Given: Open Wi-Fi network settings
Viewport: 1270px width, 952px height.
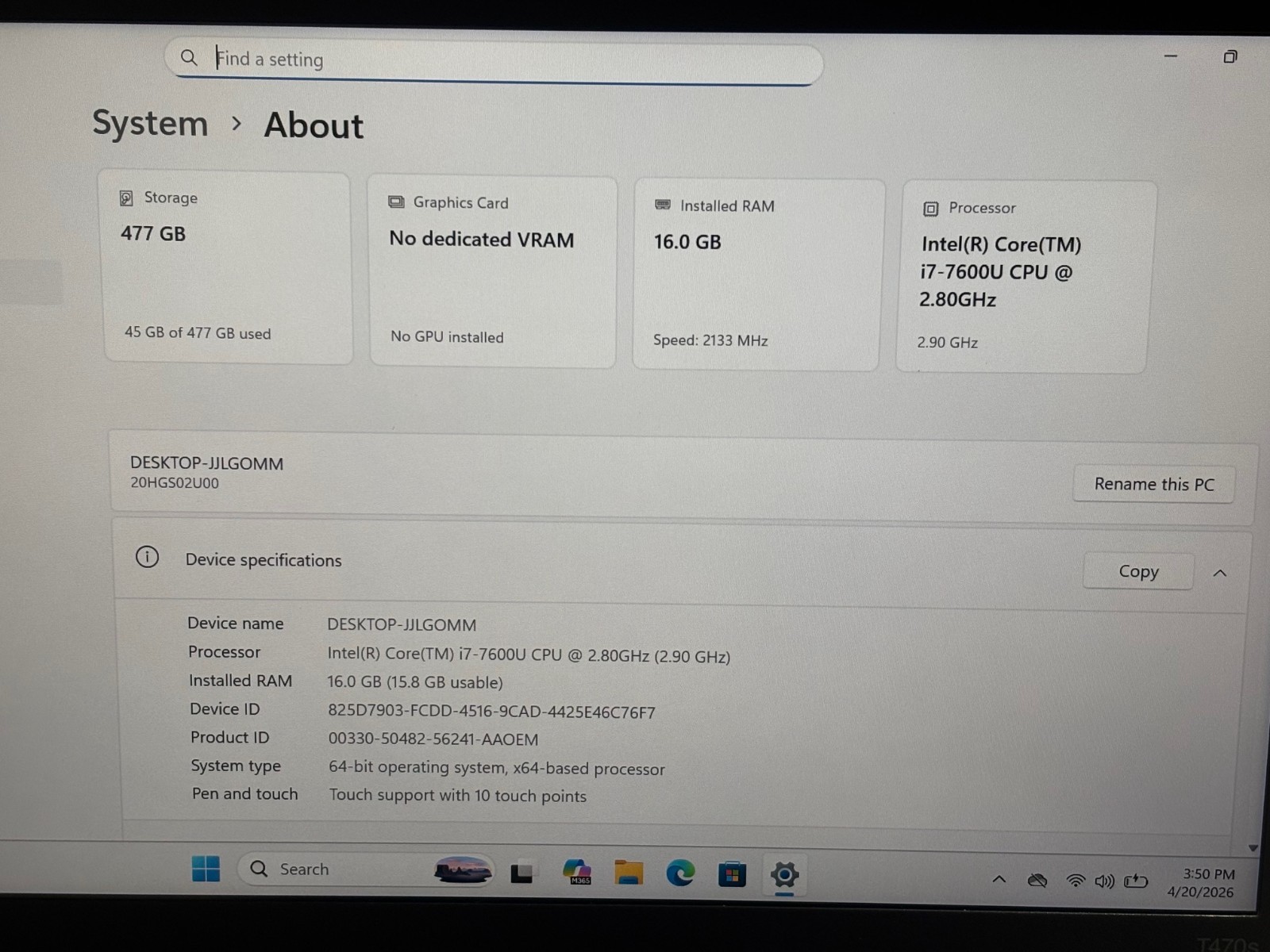Looking at the screenshot, I should coord(1076,881).
